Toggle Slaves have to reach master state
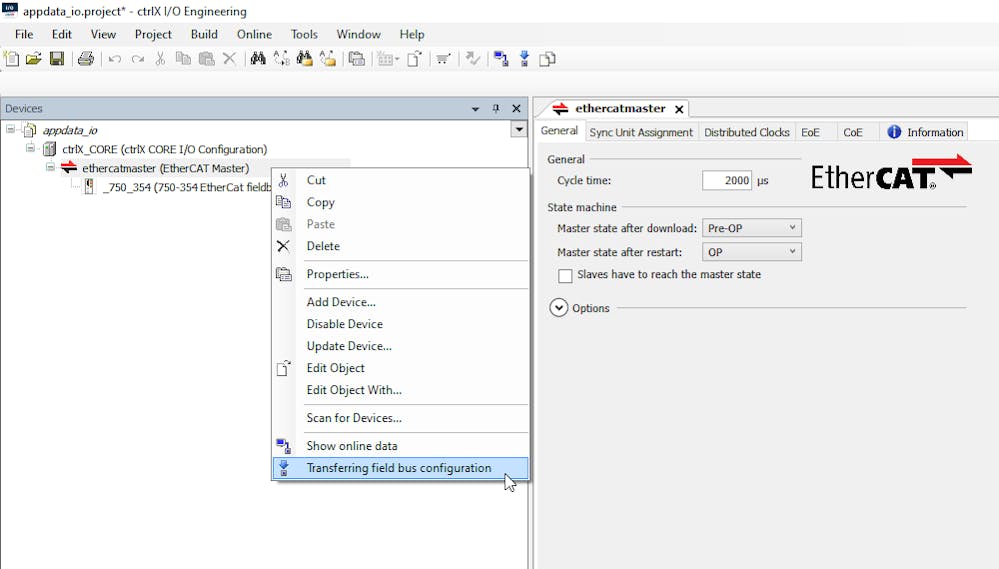Viewport: 999px width, 569px height. click(565, 275)
